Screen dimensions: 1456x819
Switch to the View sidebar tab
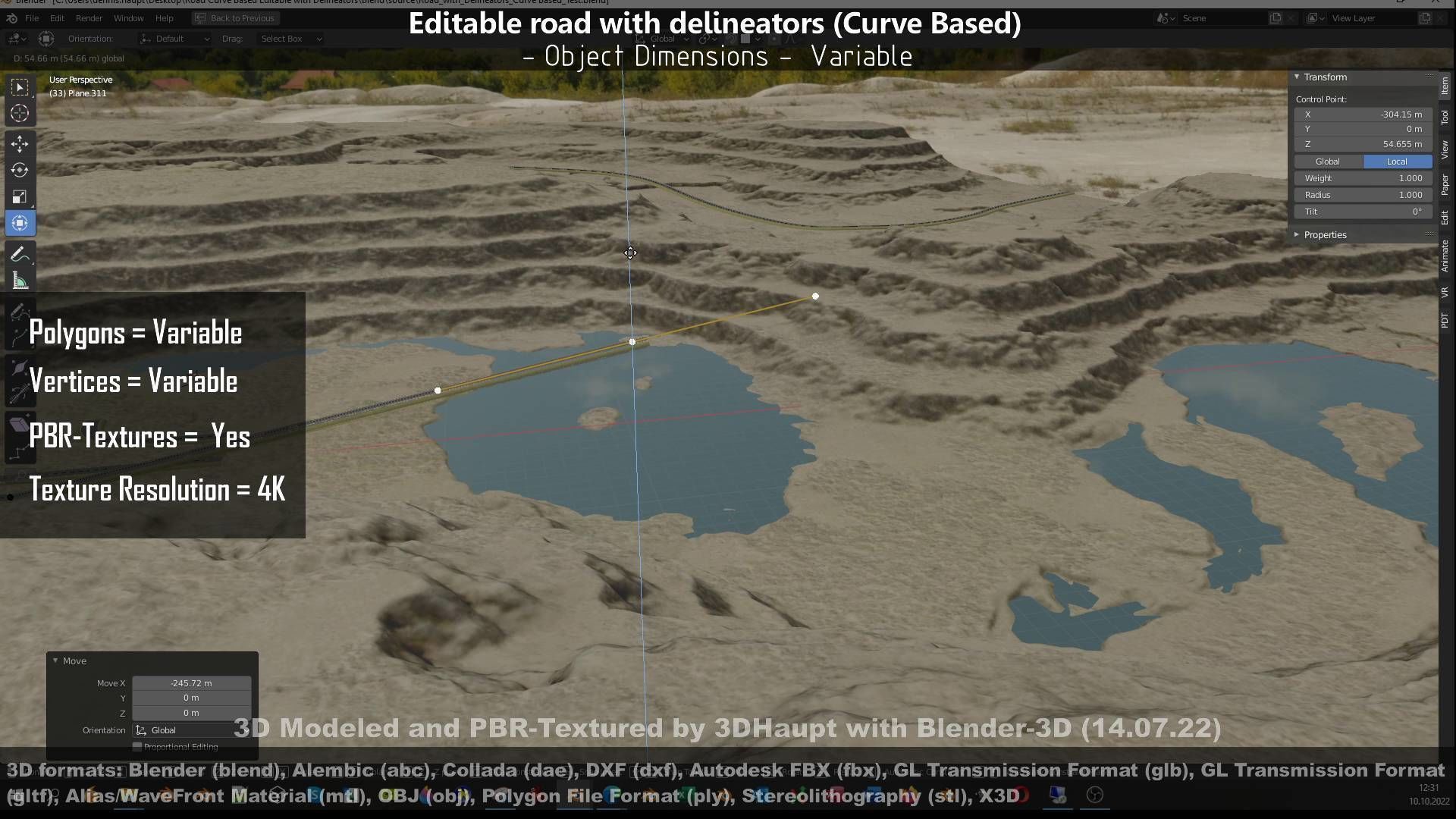click(1445, 149)
